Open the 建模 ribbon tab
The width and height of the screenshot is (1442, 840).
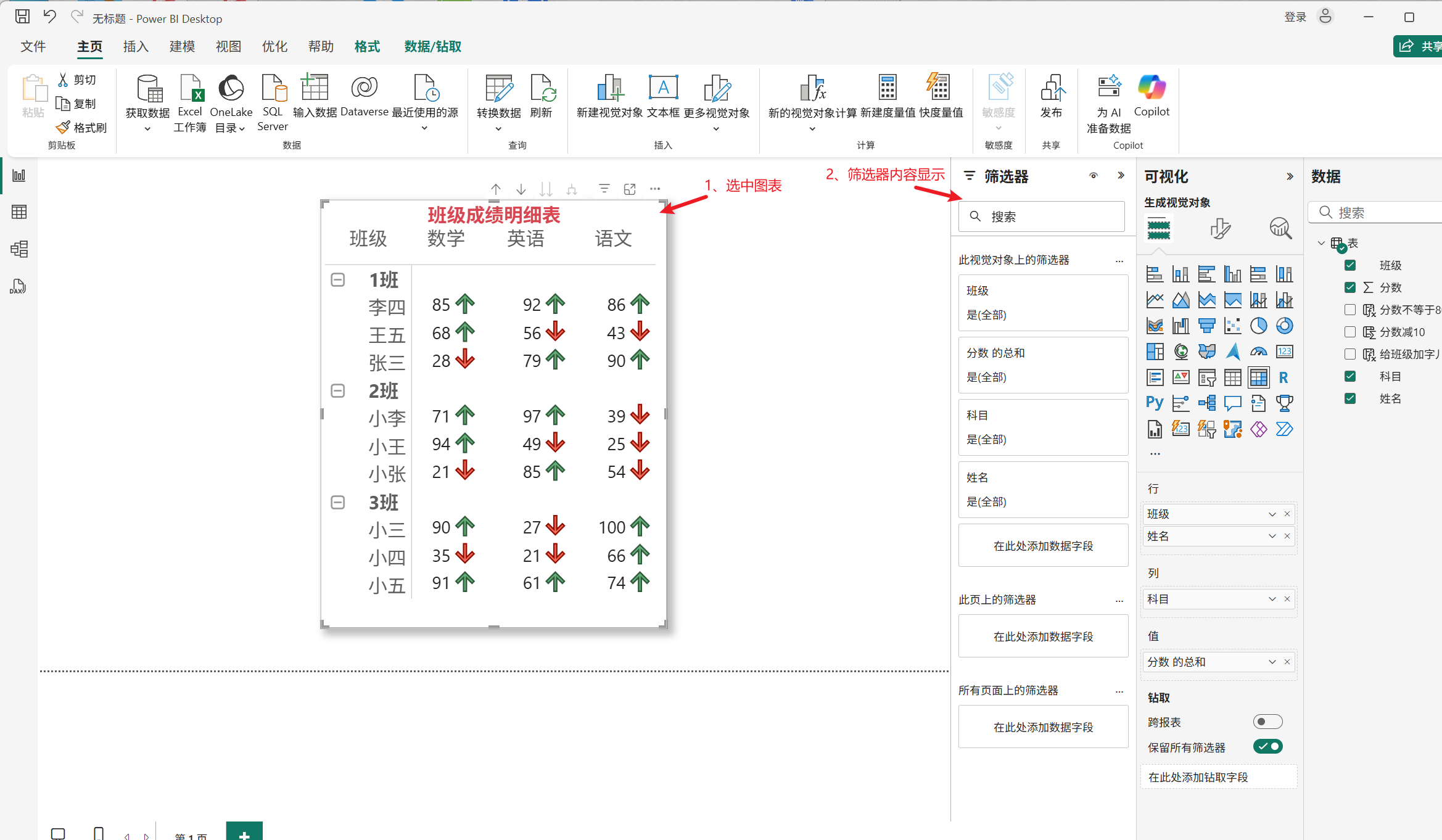182,47
